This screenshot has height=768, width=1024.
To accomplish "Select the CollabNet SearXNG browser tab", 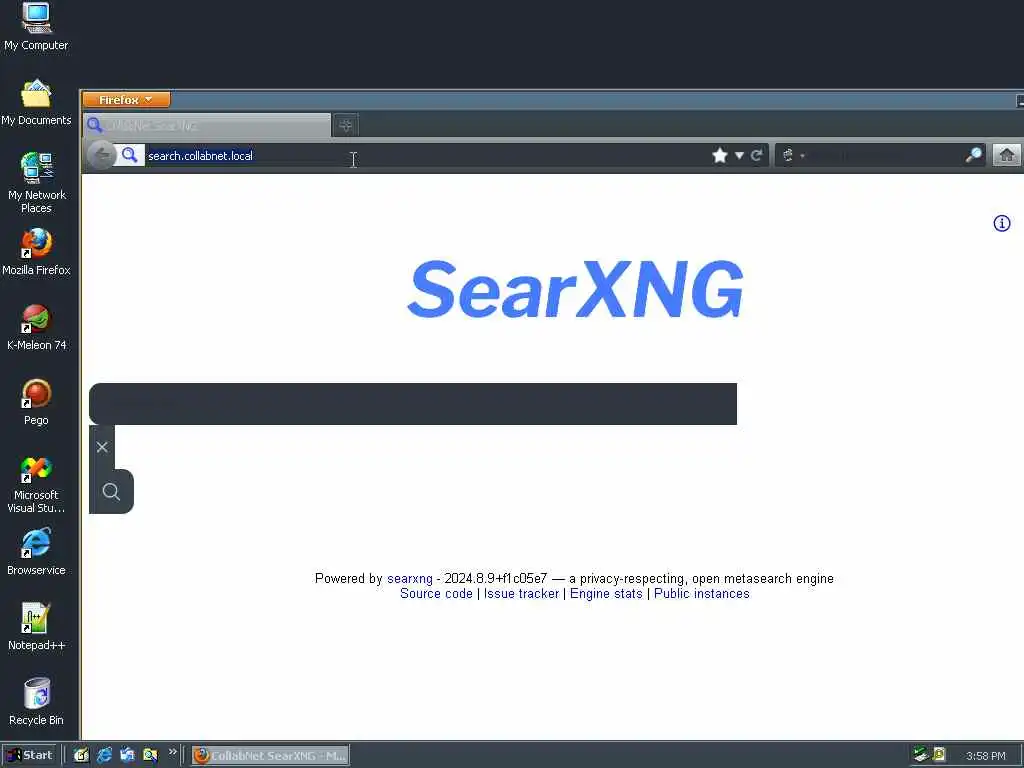I will (206, 125).
